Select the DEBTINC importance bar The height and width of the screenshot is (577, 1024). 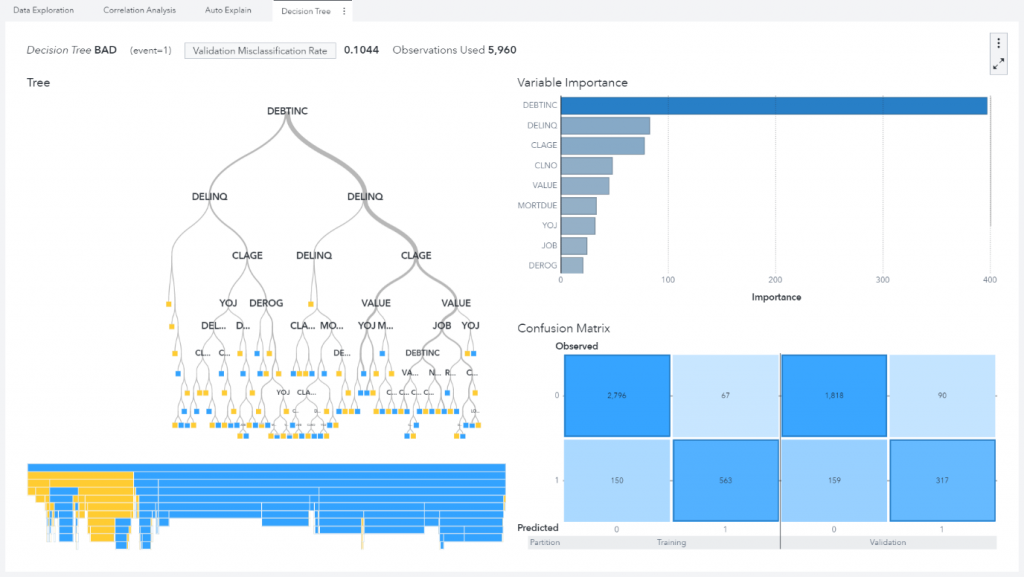click(x=774, y=105)
